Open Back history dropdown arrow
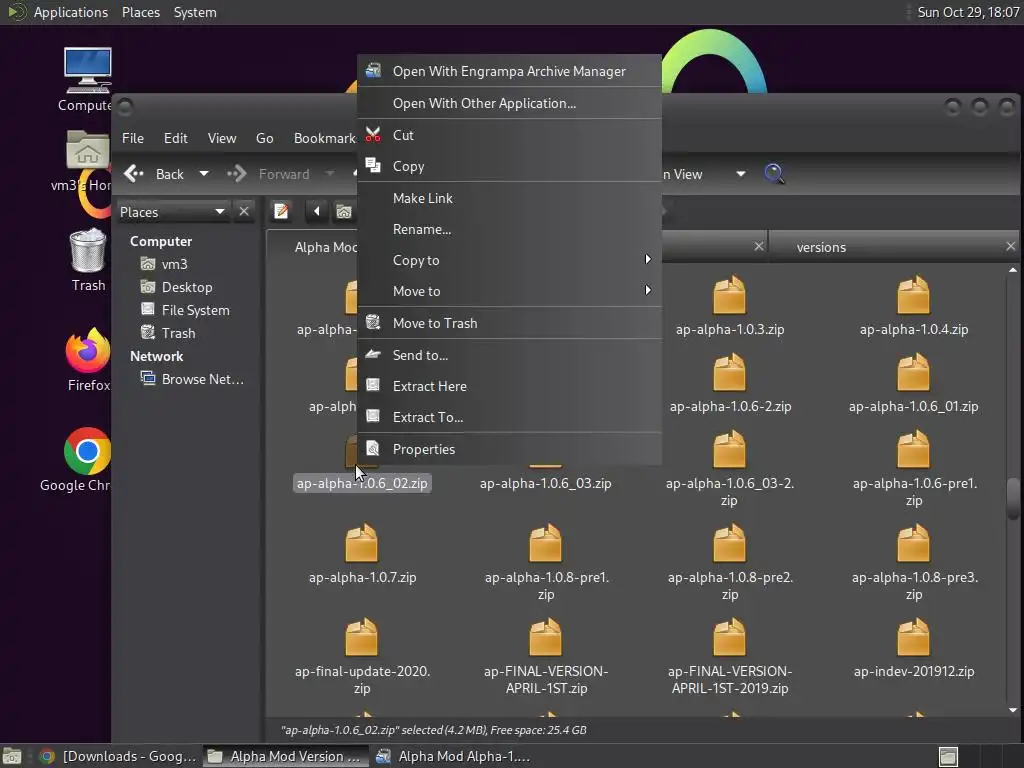 click(x=204, y=174)
